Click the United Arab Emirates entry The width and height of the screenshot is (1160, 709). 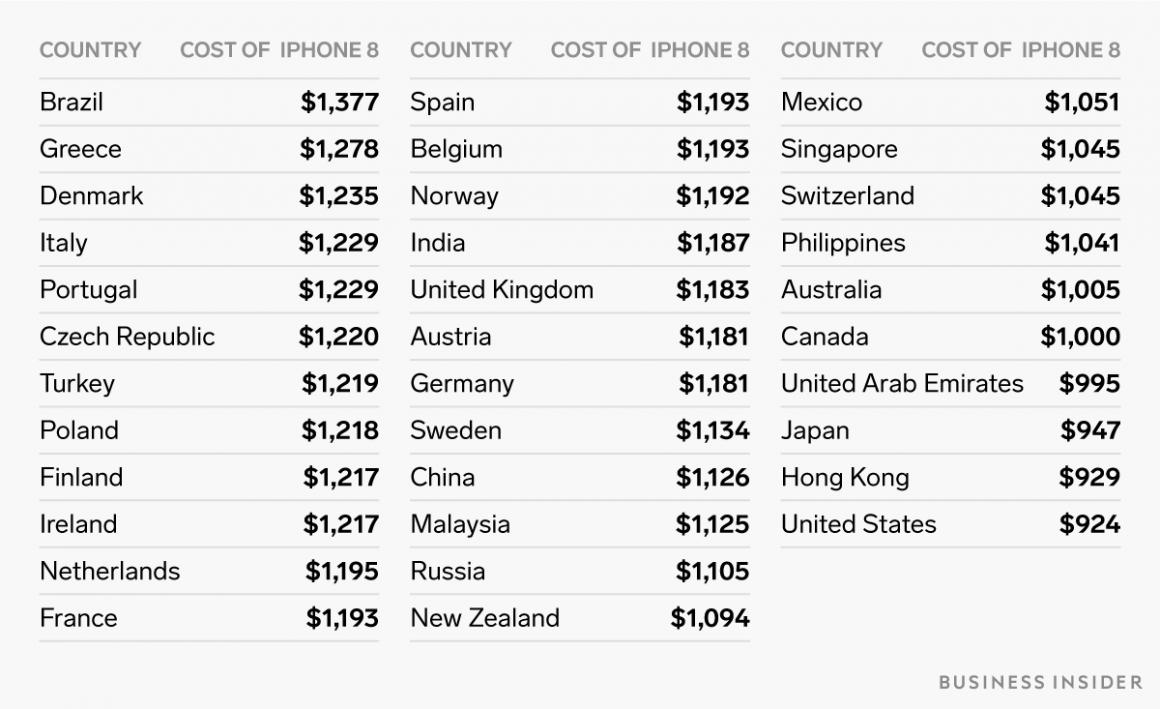pyautogui.click(x=902, y=384)
